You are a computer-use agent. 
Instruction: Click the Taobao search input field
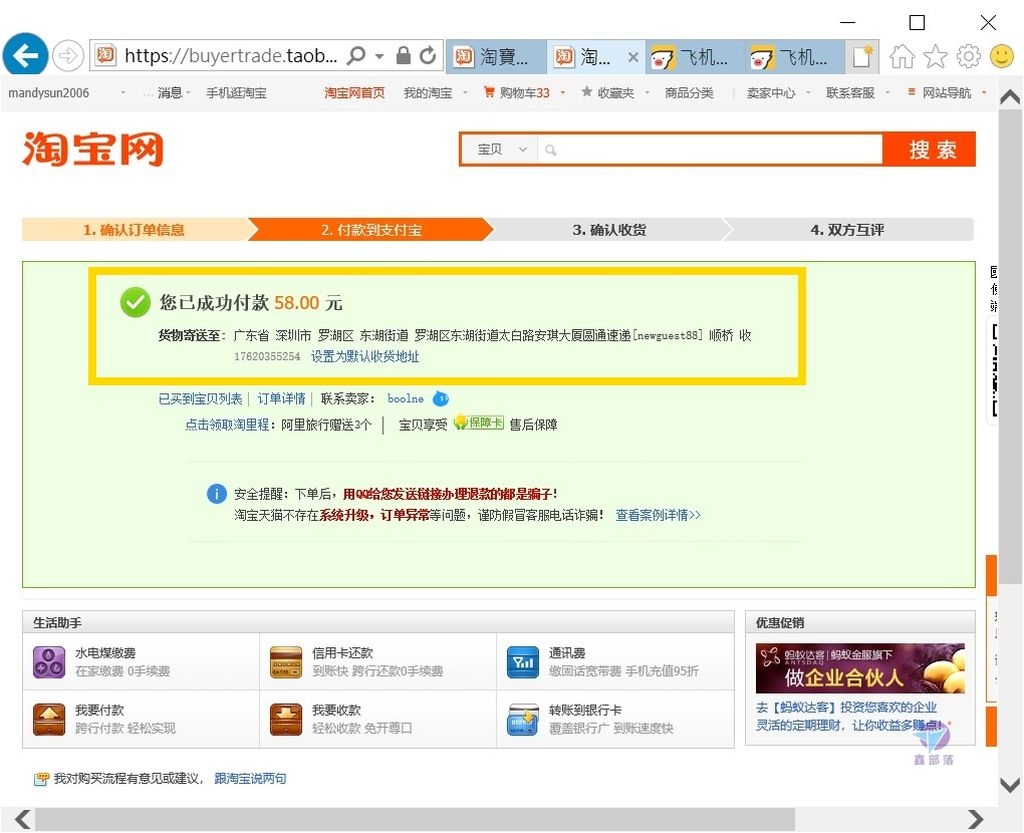coord(710,149)
